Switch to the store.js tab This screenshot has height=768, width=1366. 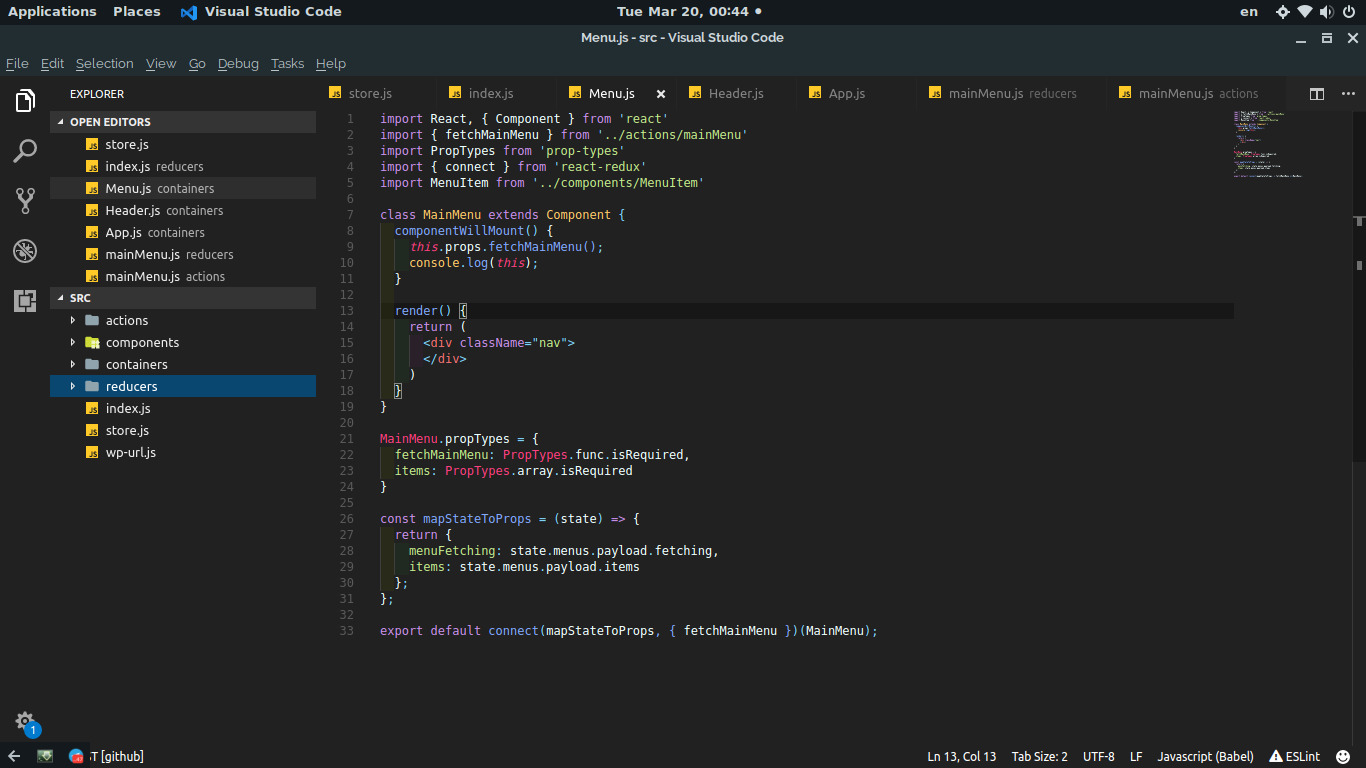(x=369, y=93)
